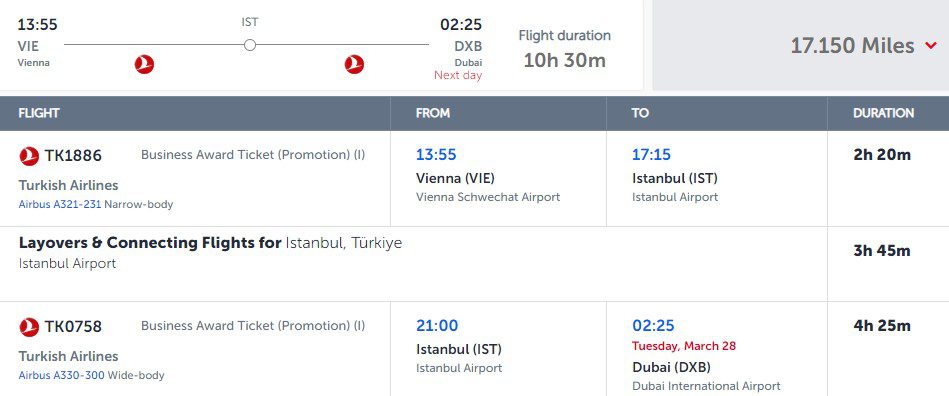Screen dimensions: 949x396
Task: Open Airbus A321-231 aircraft details link
Action: coord(60,205)
